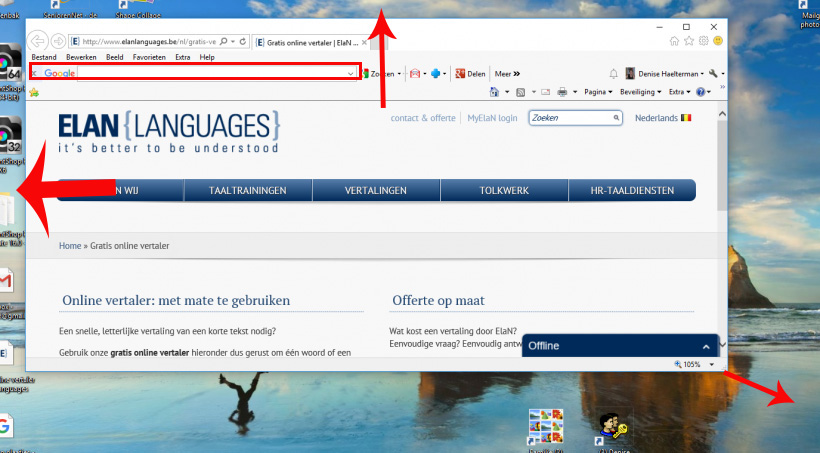Click the browser Back arrow button
The width and height of the screenshot is (820, 453).
click(x=38, y=41)
